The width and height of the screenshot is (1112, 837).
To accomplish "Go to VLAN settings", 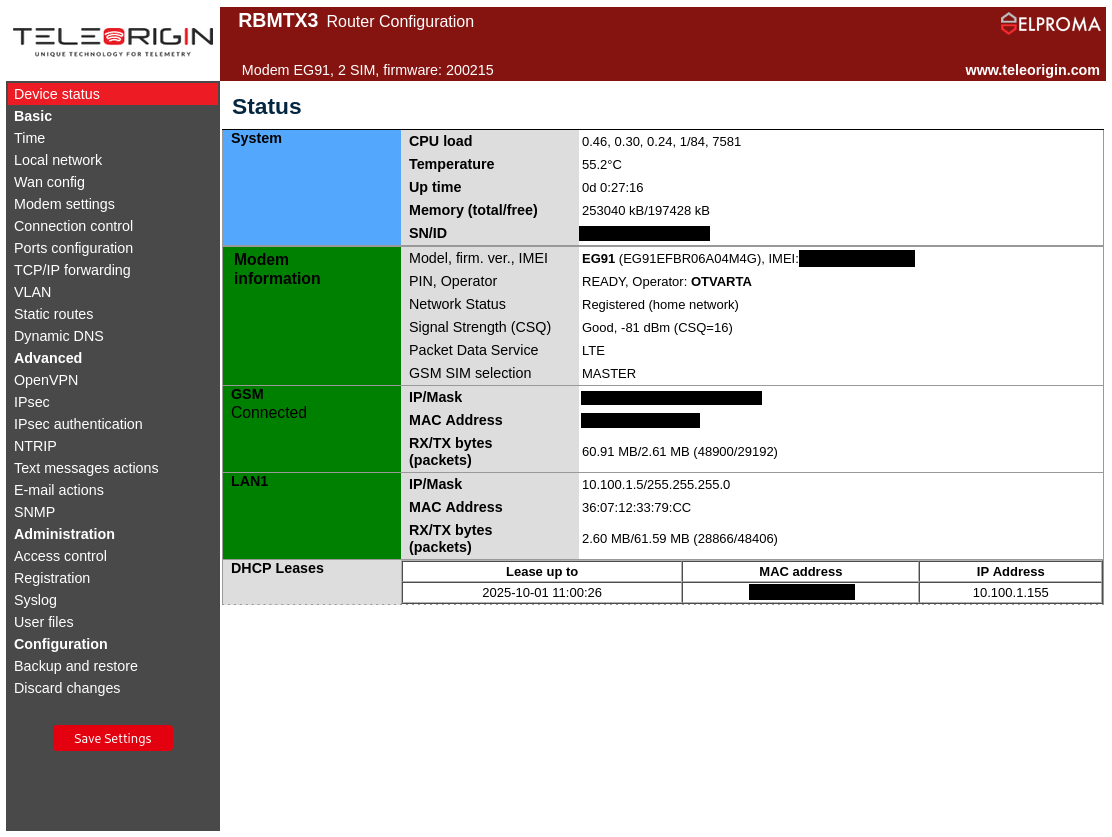I will click(x=32, y=292).
